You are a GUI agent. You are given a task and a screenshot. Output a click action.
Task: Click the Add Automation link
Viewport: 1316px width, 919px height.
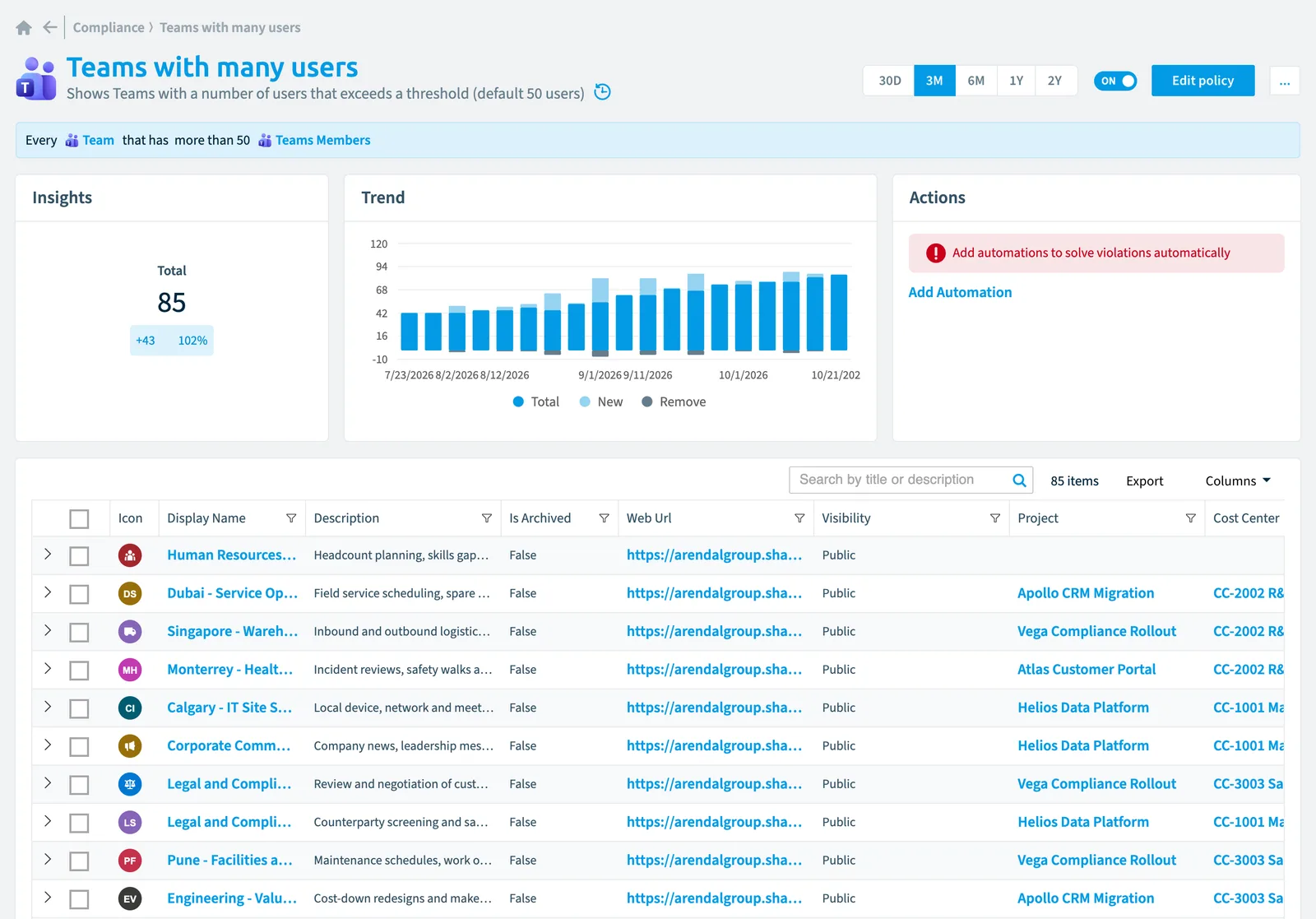click(x=960, y=292)
